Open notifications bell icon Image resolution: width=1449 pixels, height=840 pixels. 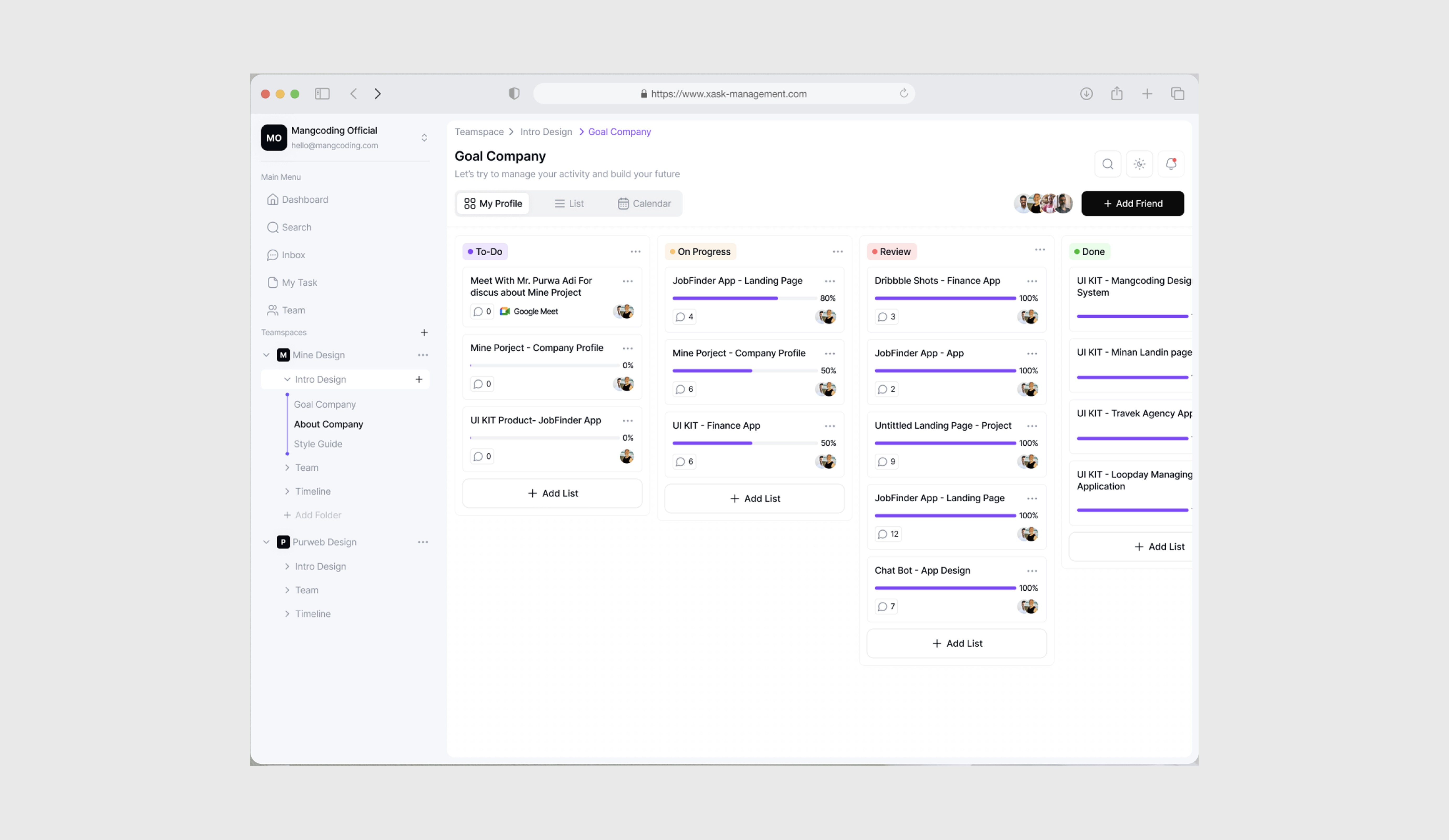[x=1171, y=164]
